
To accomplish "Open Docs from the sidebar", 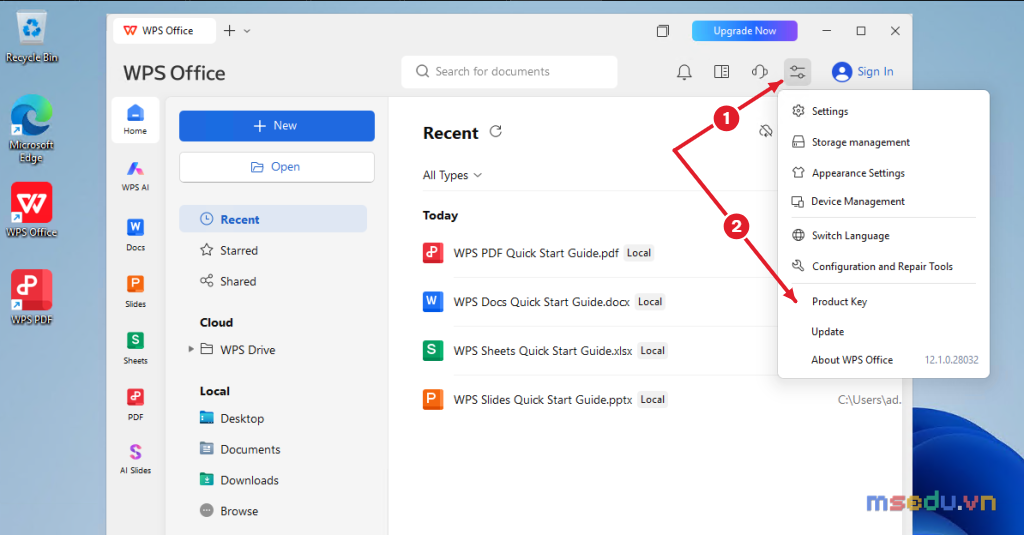I will click(135, 235).
